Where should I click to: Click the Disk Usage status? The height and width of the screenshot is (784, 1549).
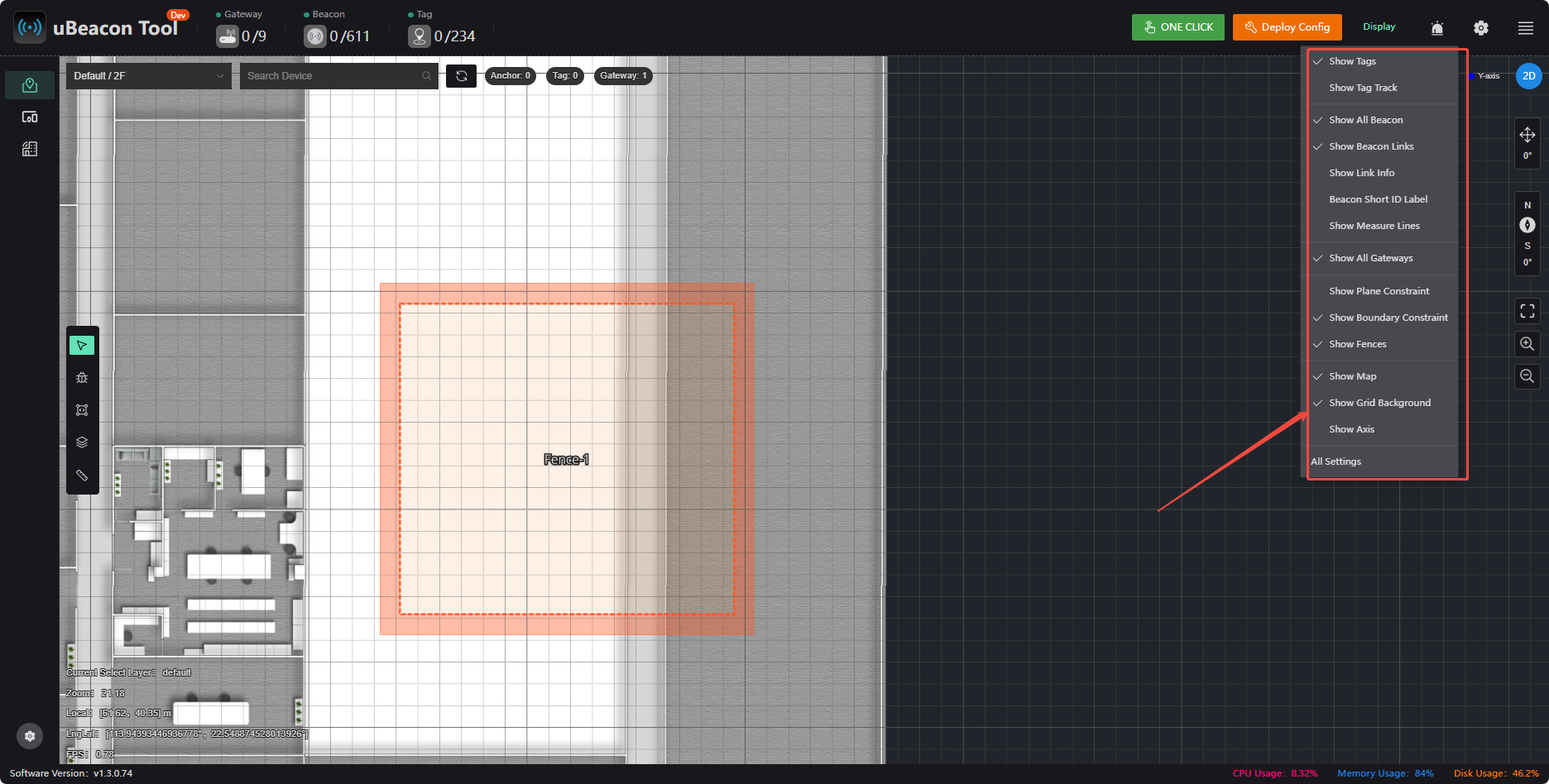[x=1496, y=774]
